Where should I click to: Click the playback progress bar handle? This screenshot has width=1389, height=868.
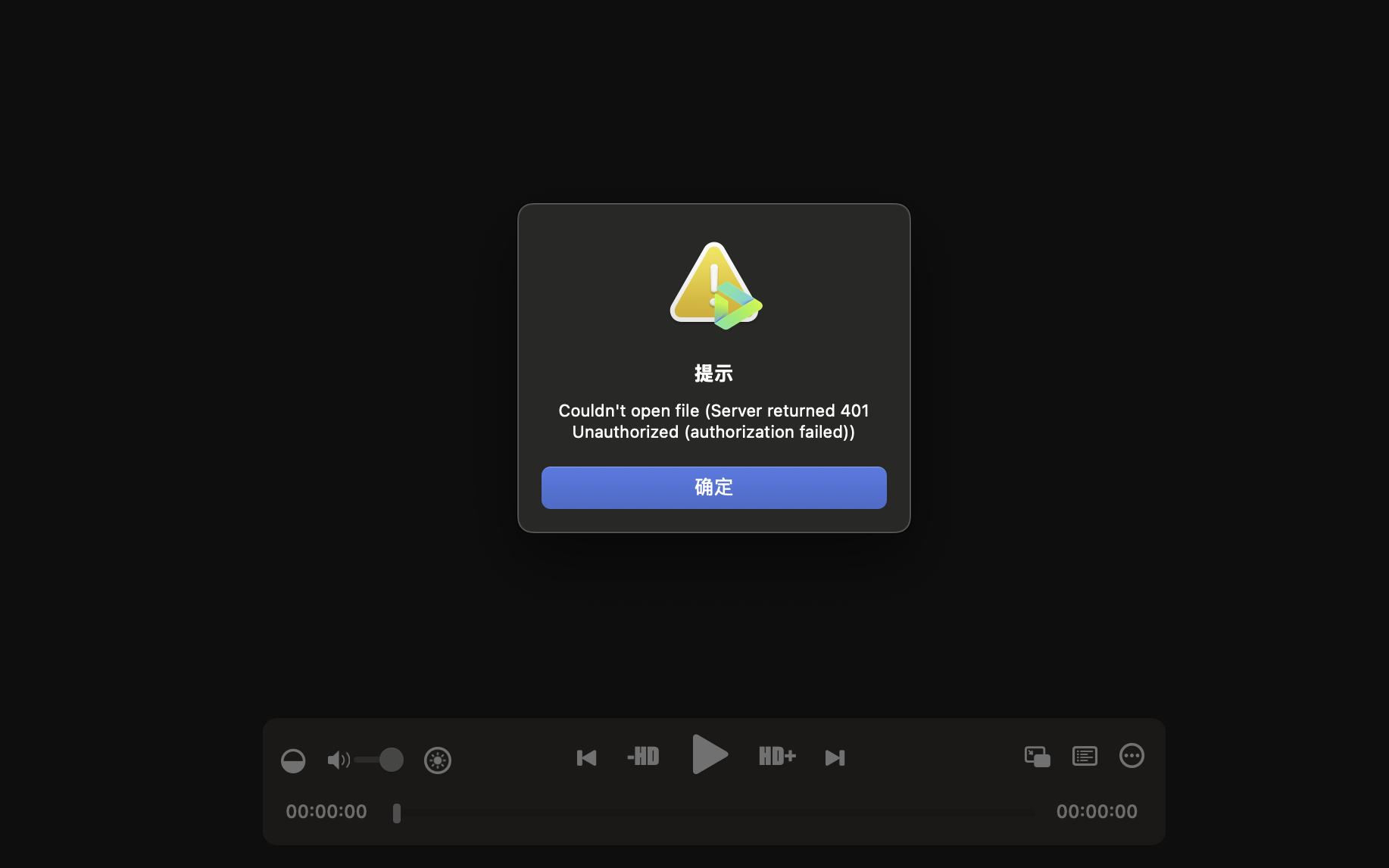[x=396, y=813]
